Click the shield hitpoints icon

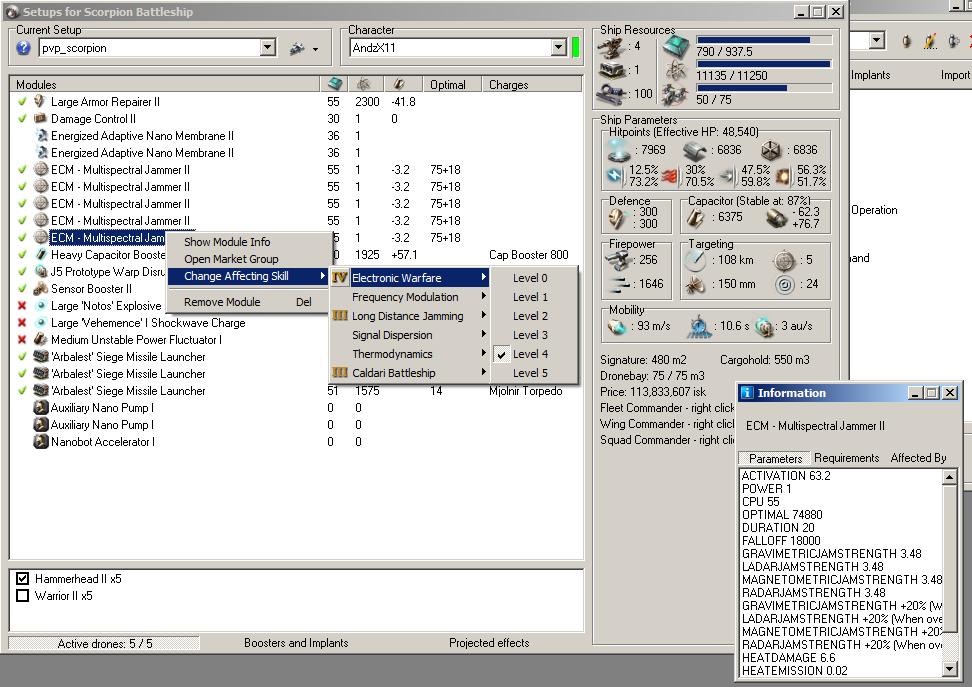pos(617,150)
